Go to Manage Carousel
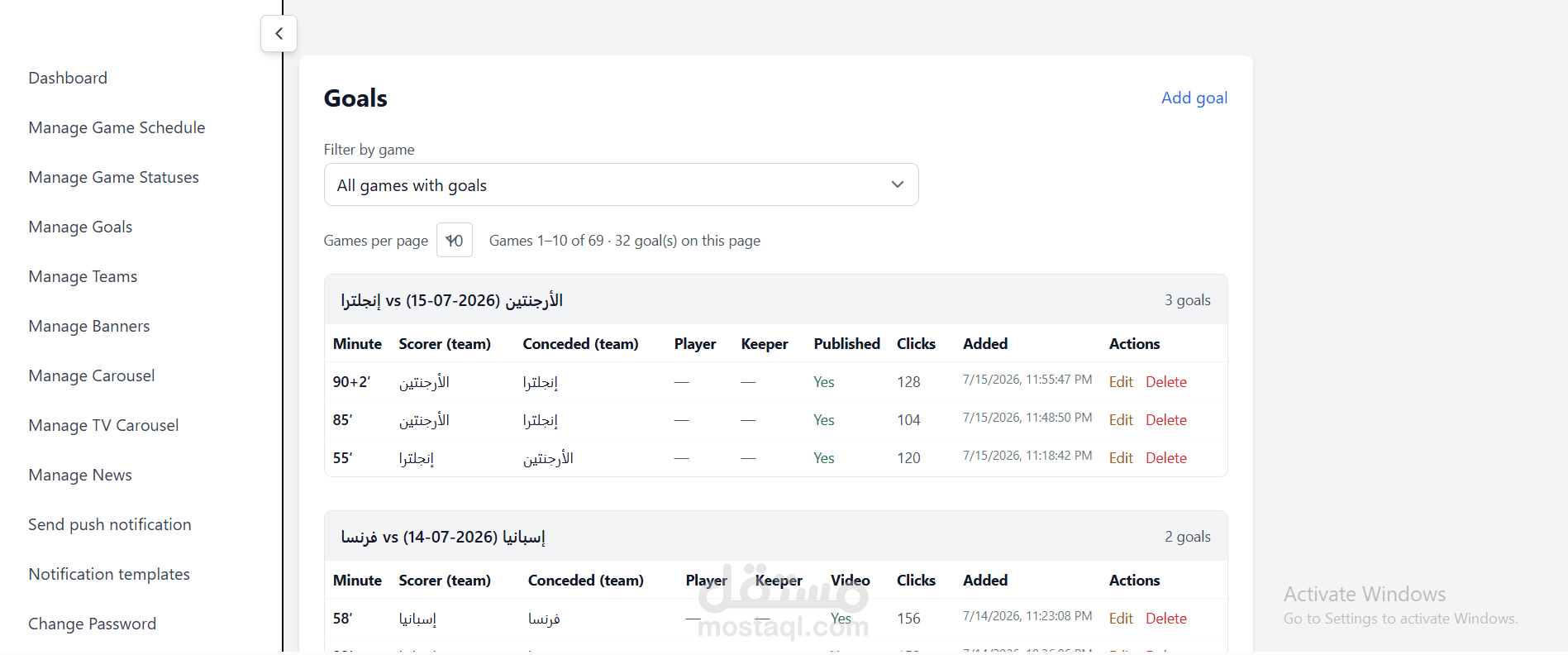1568x655 pixels. [92, 375]
